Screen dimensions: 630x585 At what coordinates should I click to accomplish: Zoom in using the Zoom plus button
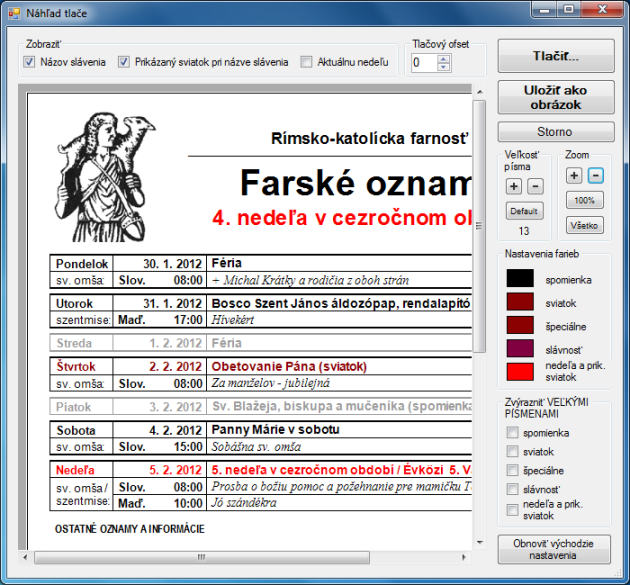(574, 176)
